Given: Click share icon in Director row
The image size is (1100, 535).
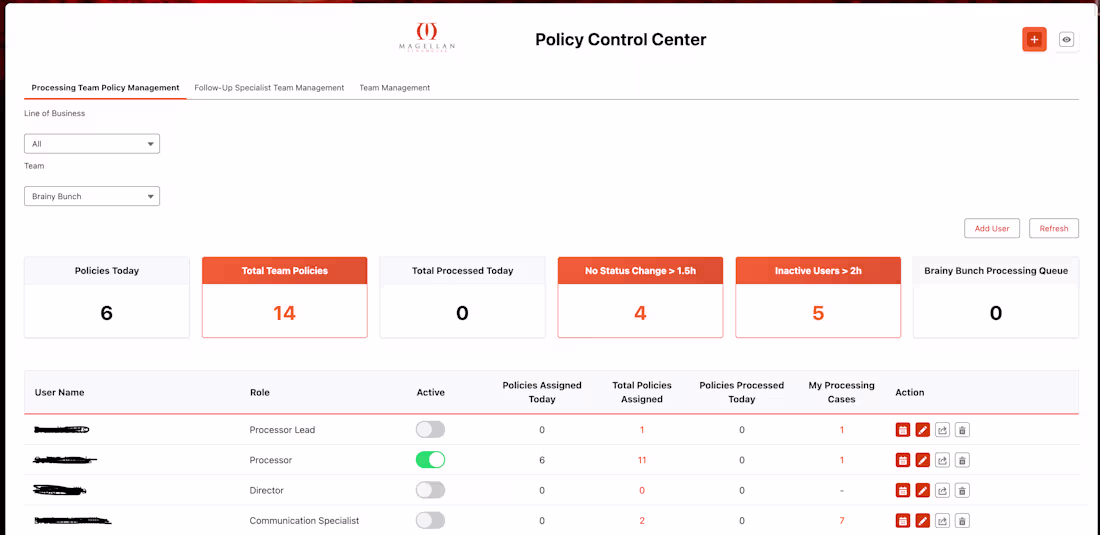Looking at the screenshot, I should 943,491.
